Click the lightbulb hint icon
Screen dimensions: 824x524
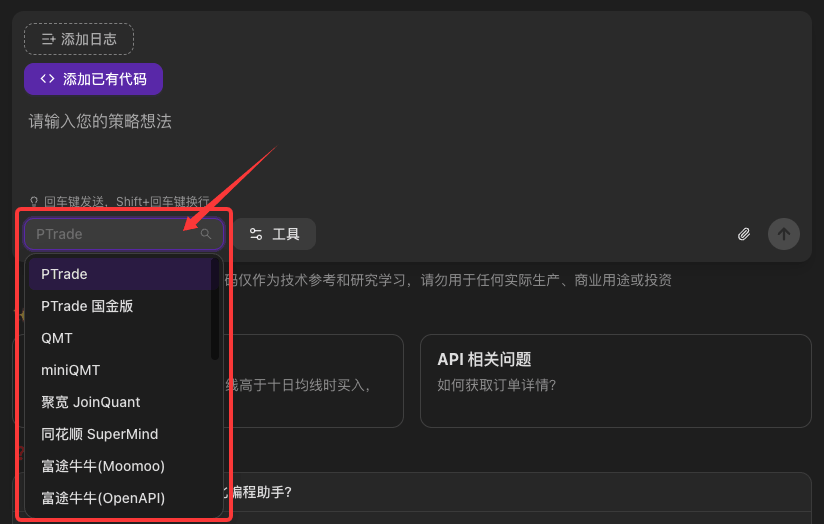click(x=34, y=201)
